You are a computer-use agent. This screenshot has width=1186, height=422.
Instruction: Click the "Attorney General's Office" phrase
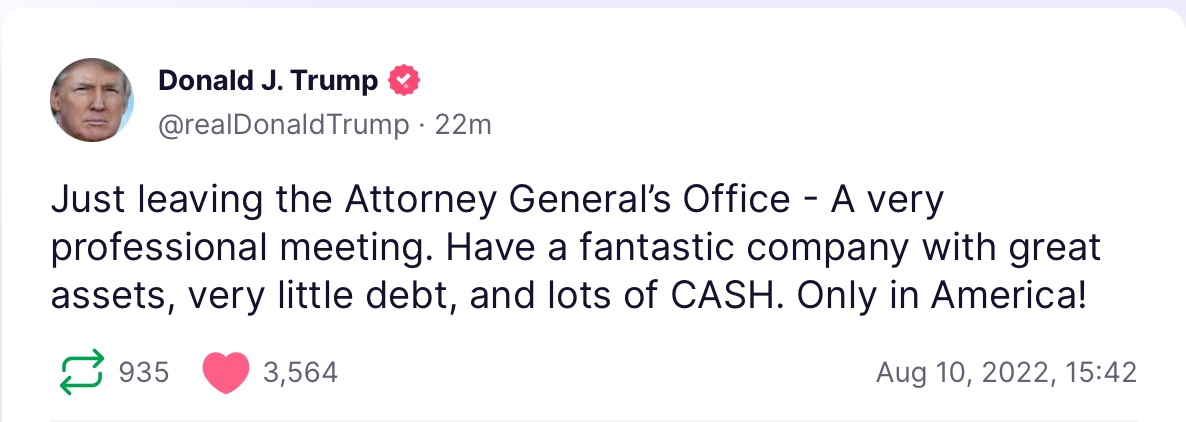pyautogui.click(x=567, y=201)
